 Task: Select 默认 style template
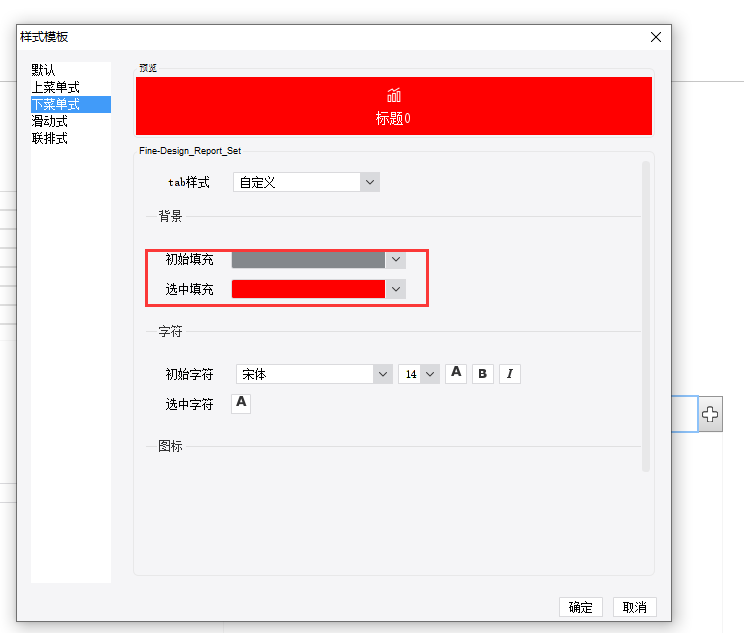coord(71,70)
